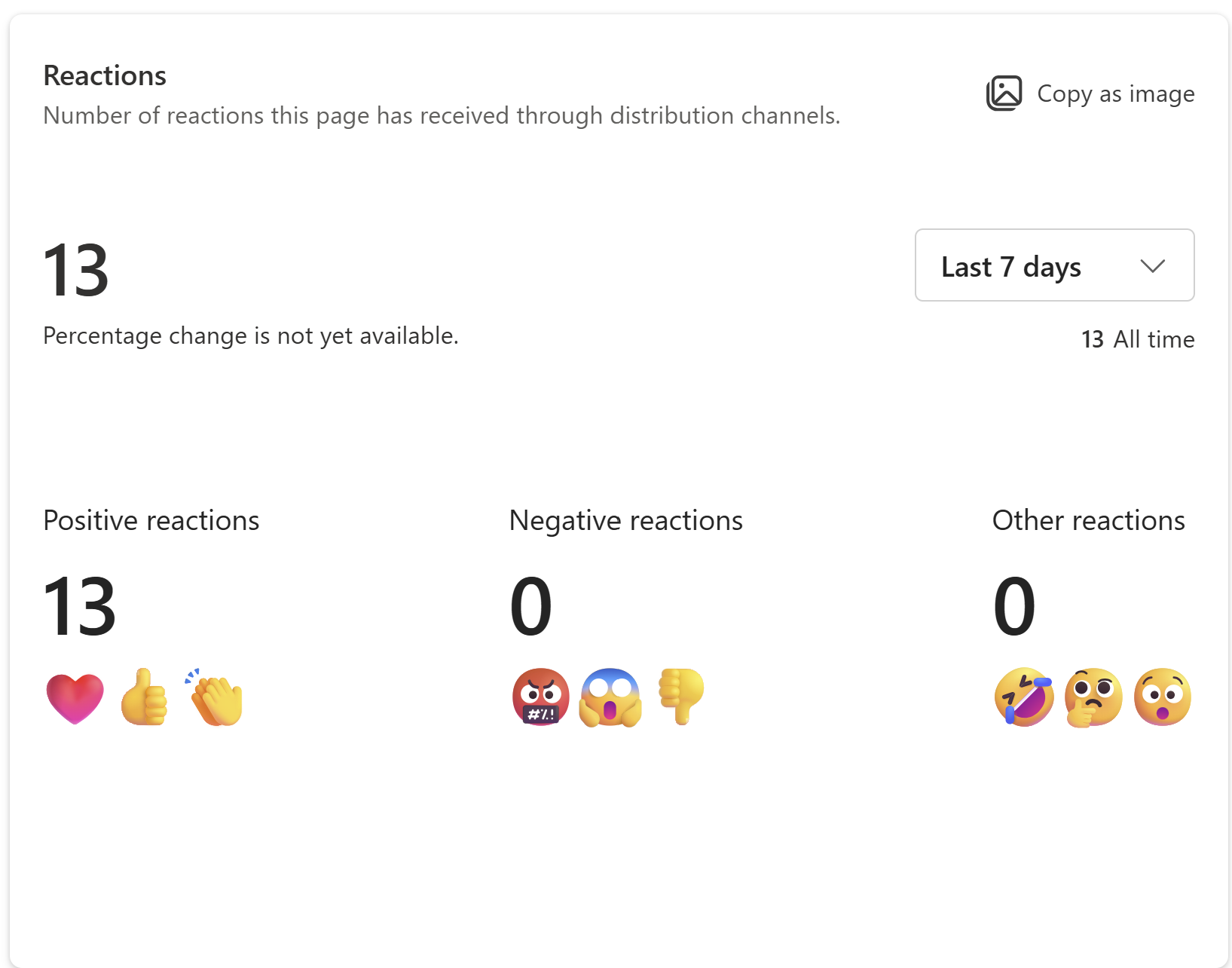The width and height of the screenshot is (1232, 968).
Task: Select the Reactions heading
Action: 105,75
